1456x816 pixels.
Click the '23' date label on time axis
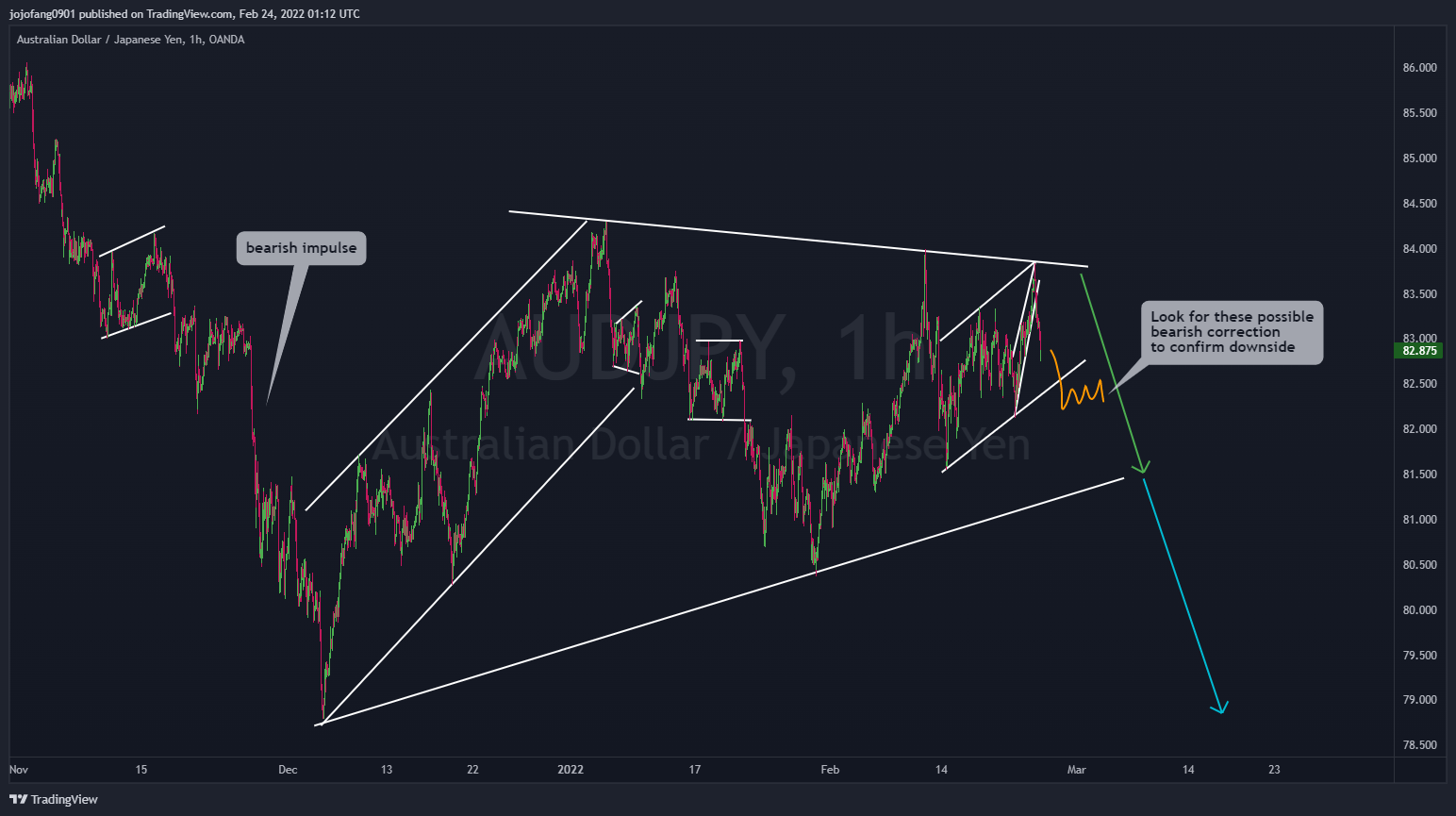(1274, 770)
